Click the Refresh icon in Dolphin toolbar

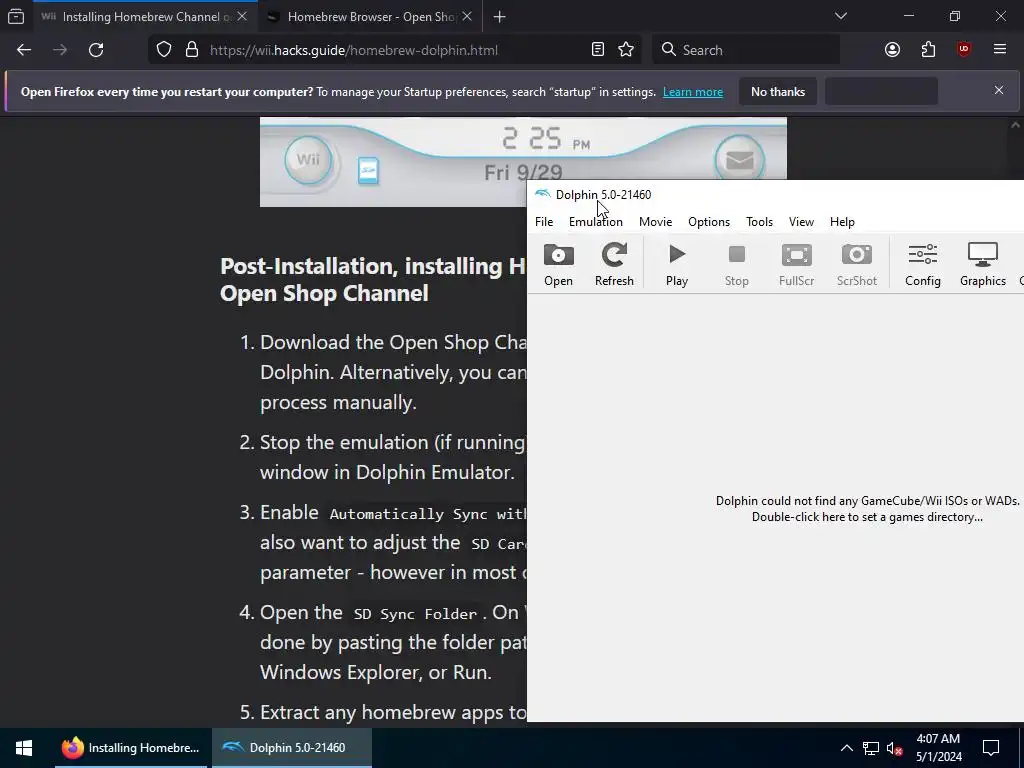click(614, 264)
